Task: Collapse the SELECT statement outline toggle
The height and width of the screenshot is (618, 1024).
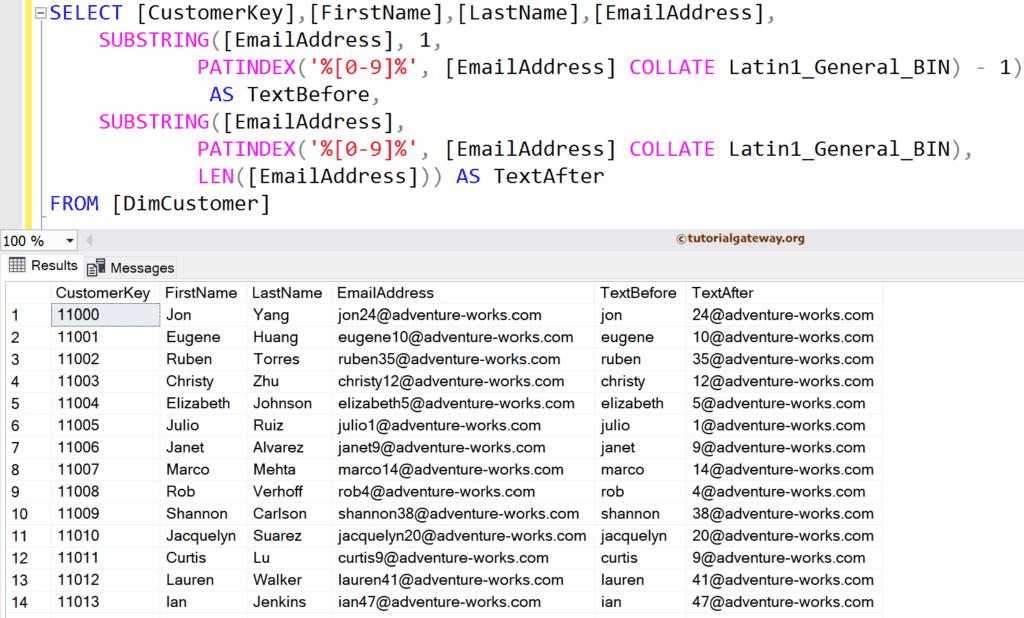Action: click(x=40, y=14)
